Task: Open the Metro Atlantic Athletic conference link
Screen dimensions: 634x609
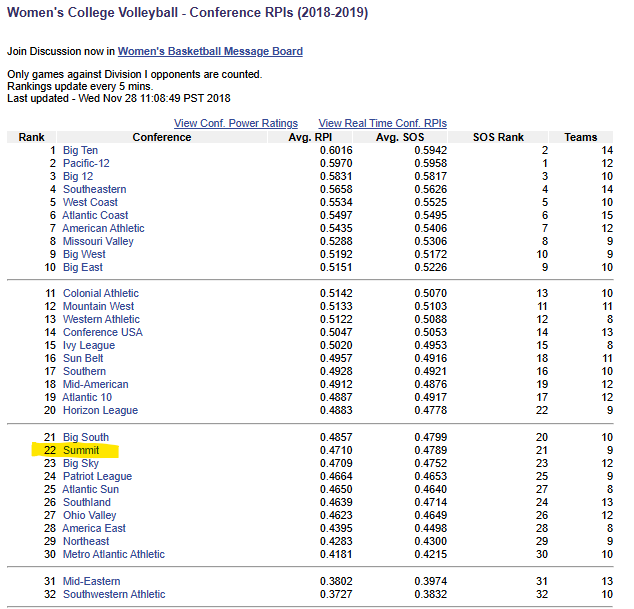Action: tap(114, 554)
